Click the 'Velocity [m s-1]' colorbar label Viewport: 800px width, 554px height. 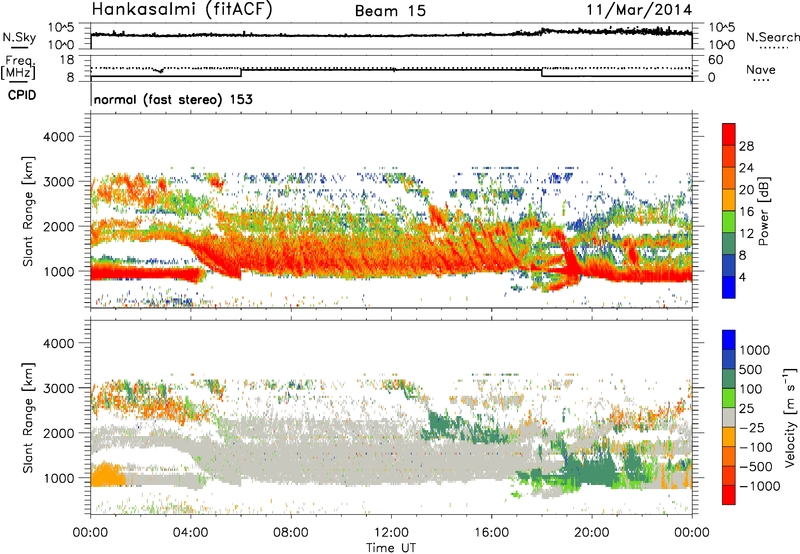pyautogui.click(x=790, y=417)
